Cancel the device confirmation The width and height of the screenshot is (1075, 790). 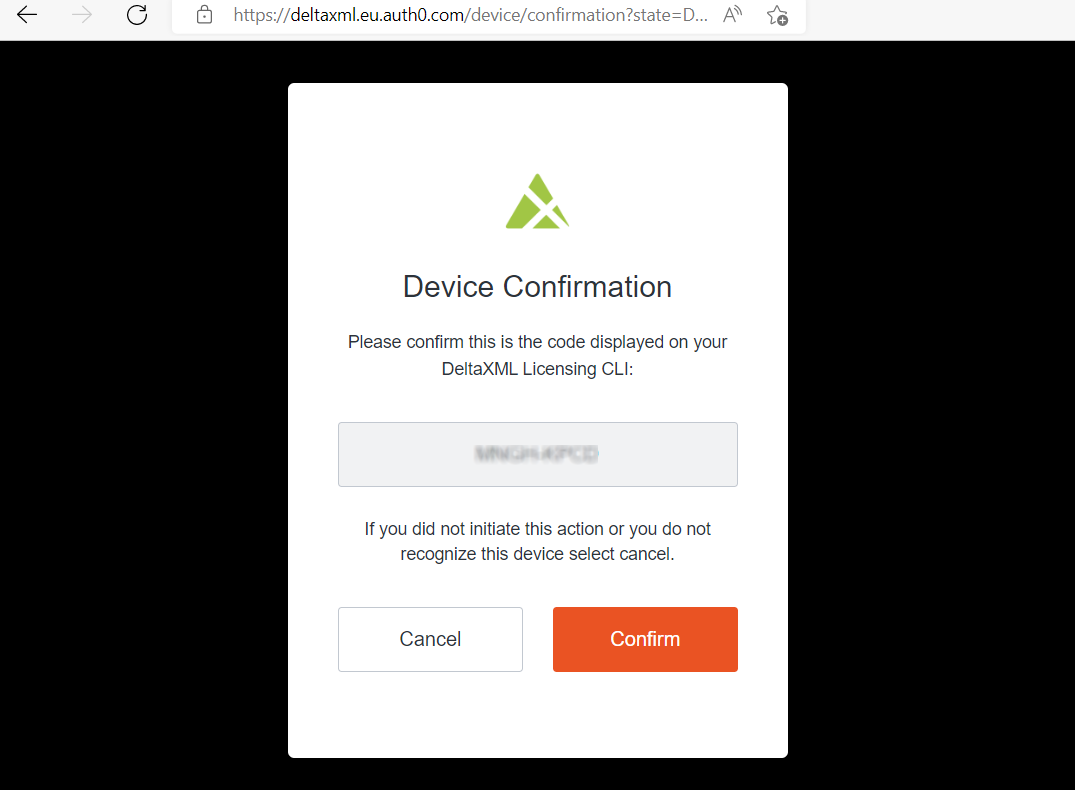point(431,639)
